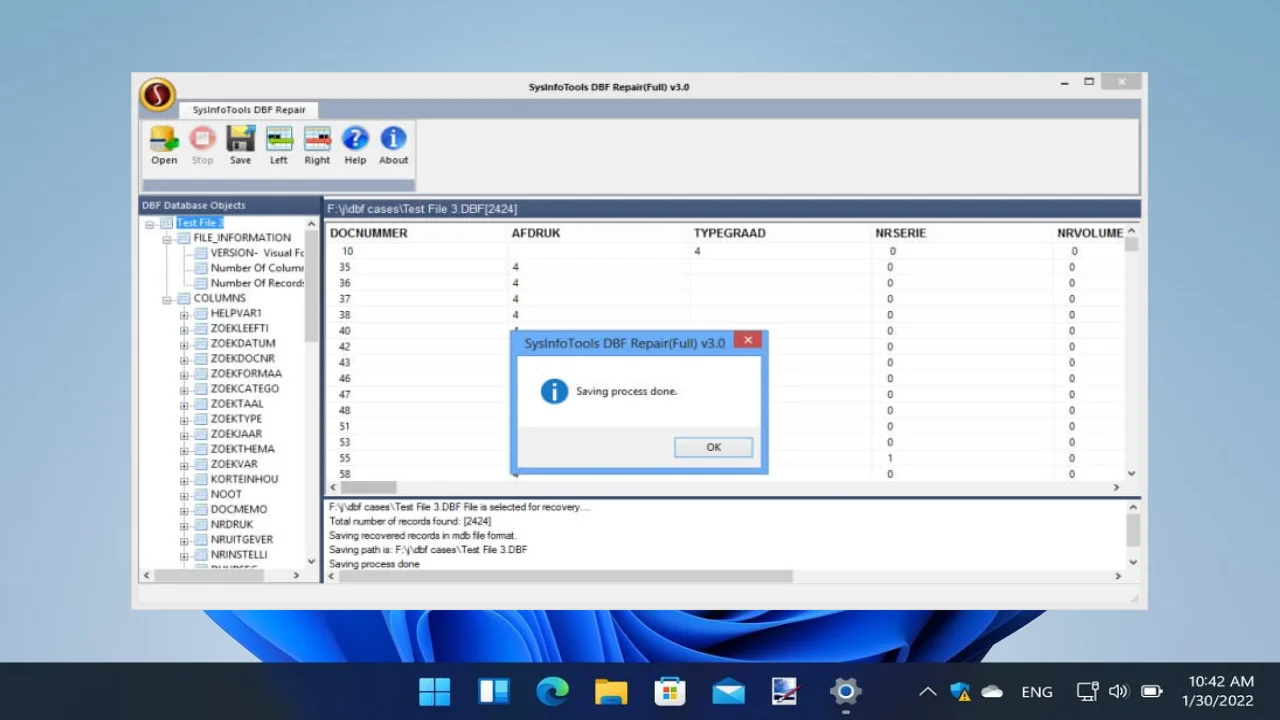The width and height of the screenshot is (1280, 720).
Task: Click the TYPEGRAAD column header
Action: coord(730,233)
